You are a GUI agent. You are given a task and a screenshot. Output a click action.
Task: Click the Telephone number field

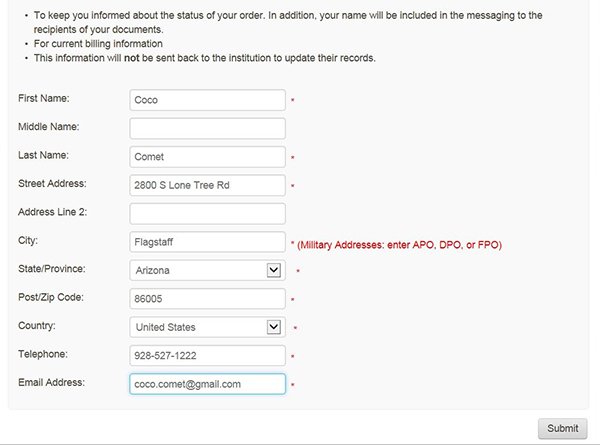pyautogui.click(x=207, y=356)
